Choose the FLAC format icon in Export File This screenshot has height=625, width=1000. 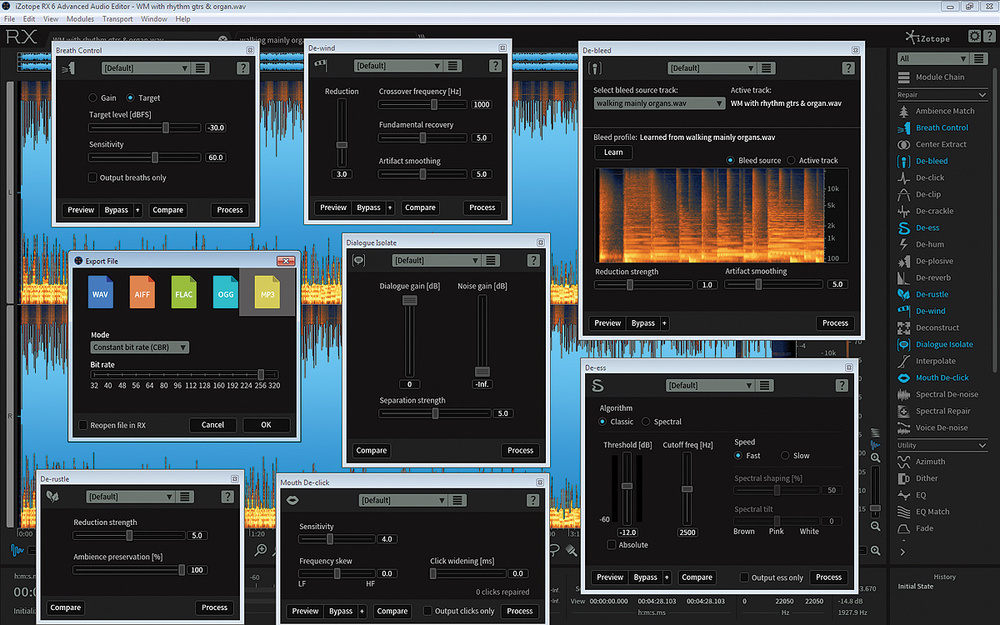pos(184,291)
